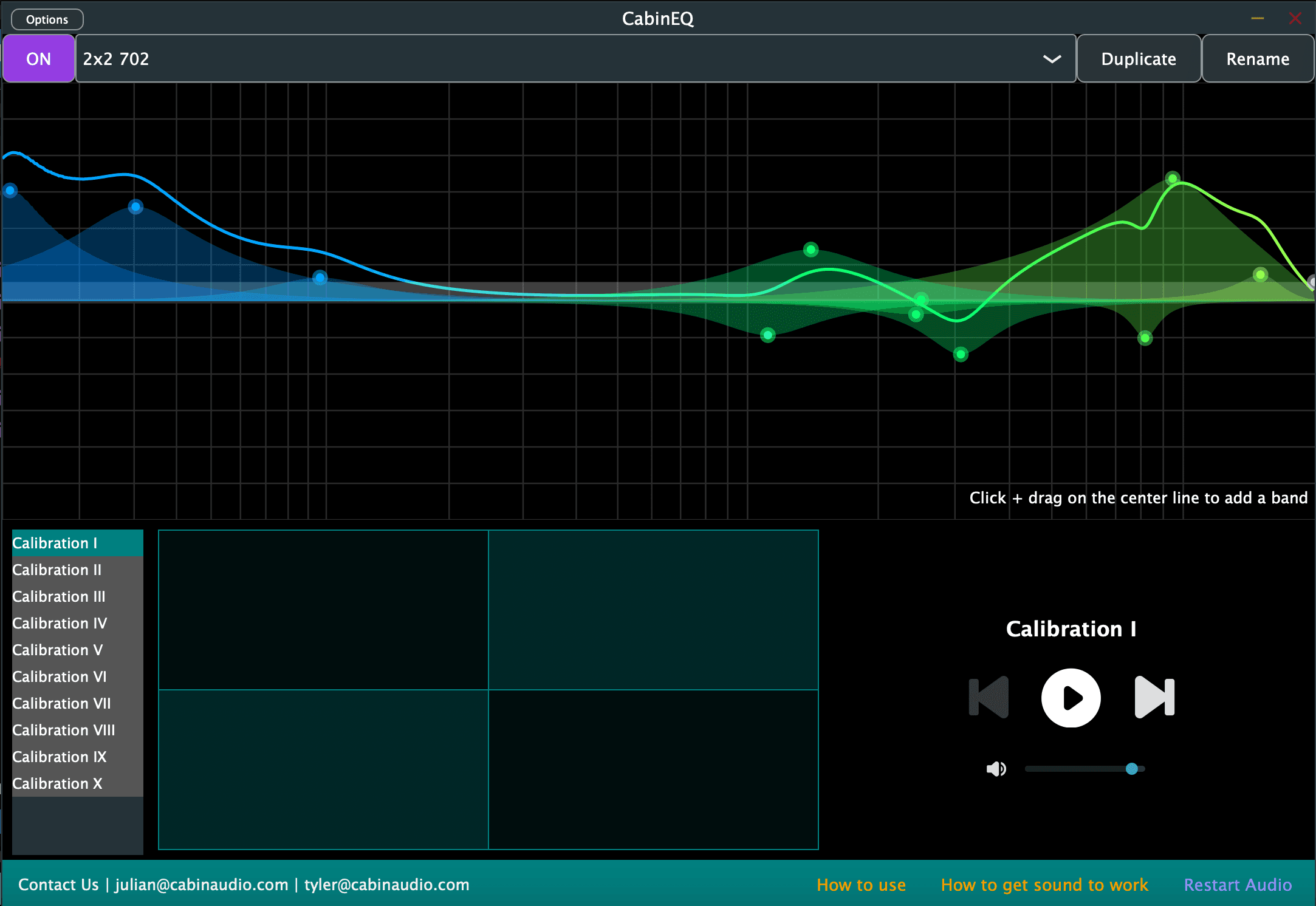
Task: Select Calibration IV in the list
Action: (78, 623)
